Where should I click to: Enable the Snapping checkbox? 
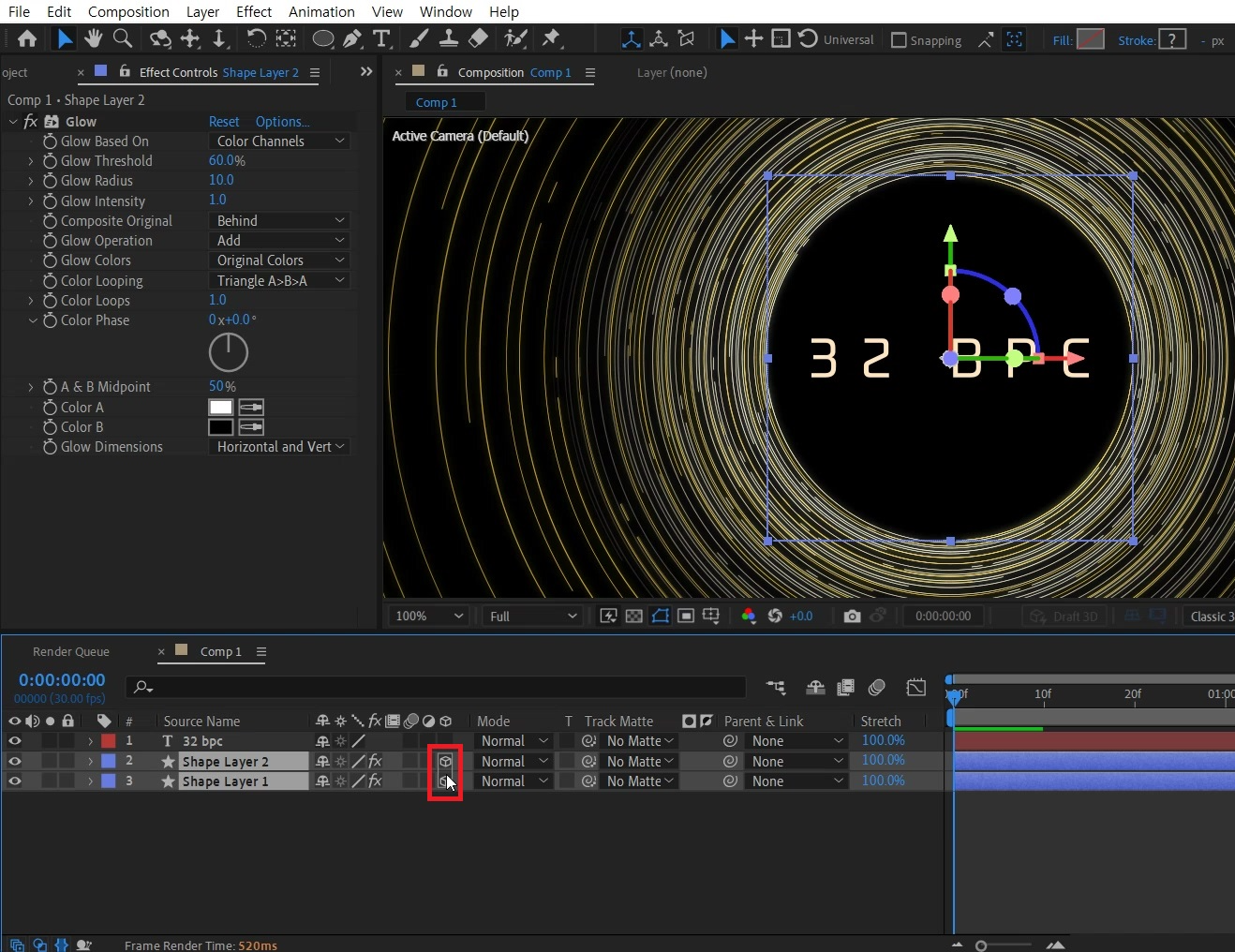pyautogui.click(x=899, y=40)
